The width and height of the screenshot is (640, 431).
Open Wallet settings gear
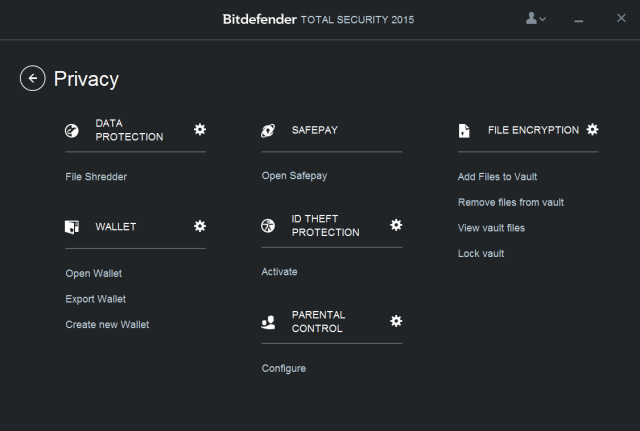click(x=200, y=226)
